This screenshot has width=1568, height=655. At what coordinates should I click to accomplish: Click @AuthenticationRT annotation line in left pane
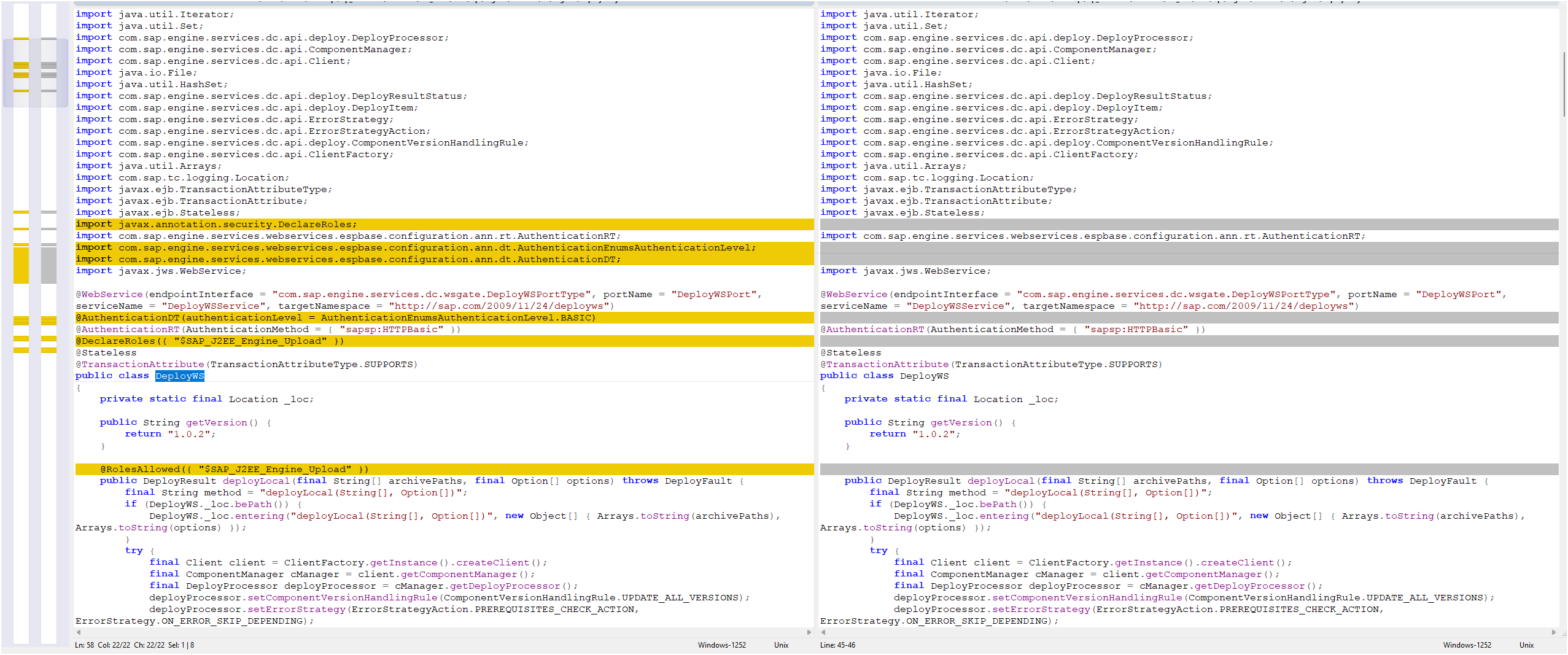click(x=268, y=329)
